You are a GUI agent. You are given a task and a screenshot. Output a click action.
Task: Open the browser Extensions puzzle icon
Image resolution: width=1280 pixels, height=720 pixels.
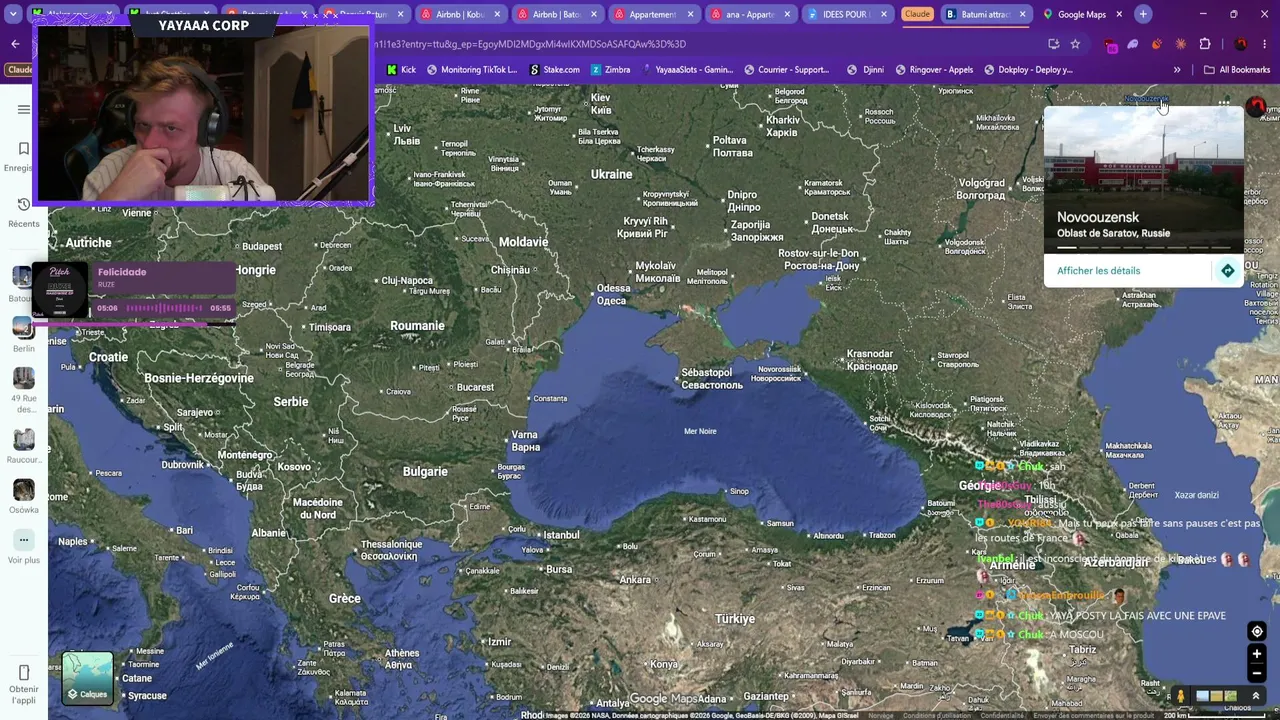(1205, 44)
